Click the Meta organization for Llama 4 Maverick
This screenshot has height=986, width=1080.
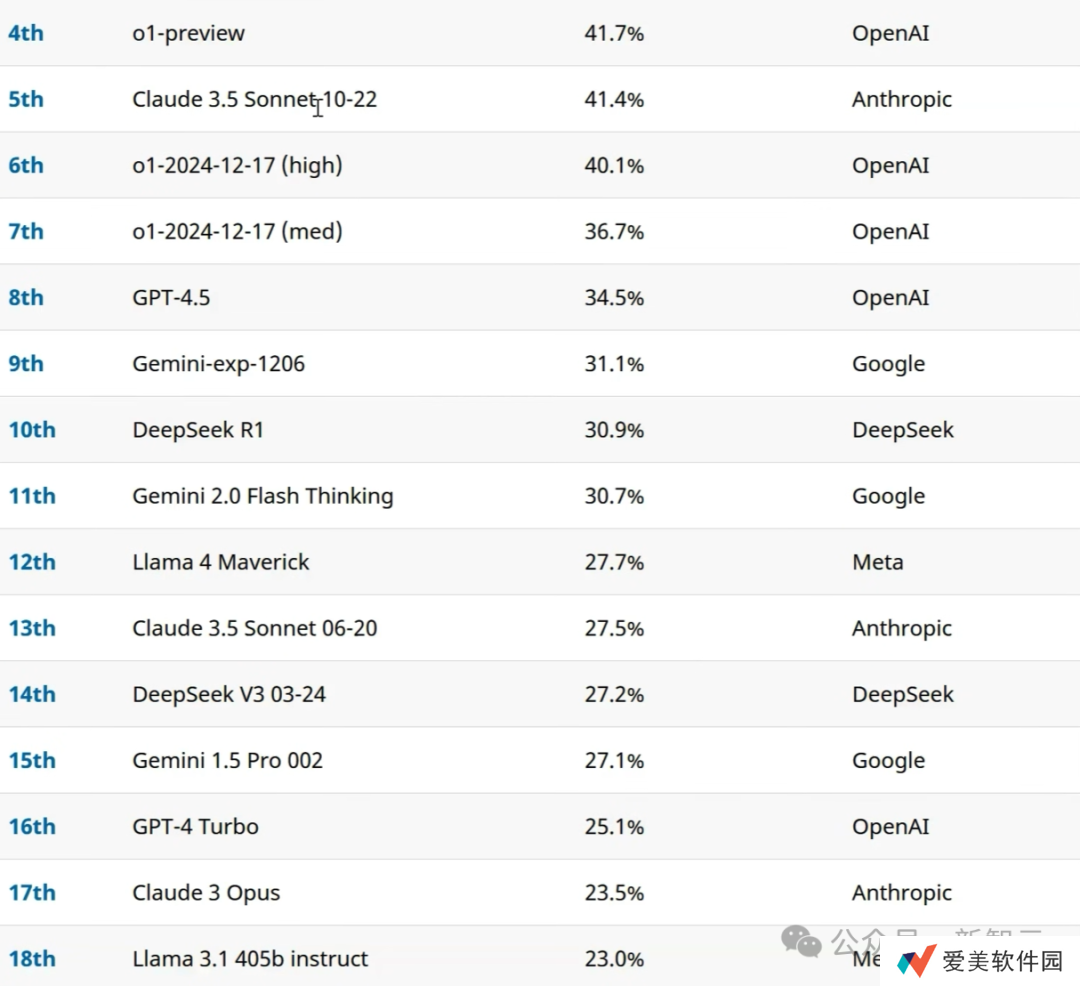tap(877, 562)
